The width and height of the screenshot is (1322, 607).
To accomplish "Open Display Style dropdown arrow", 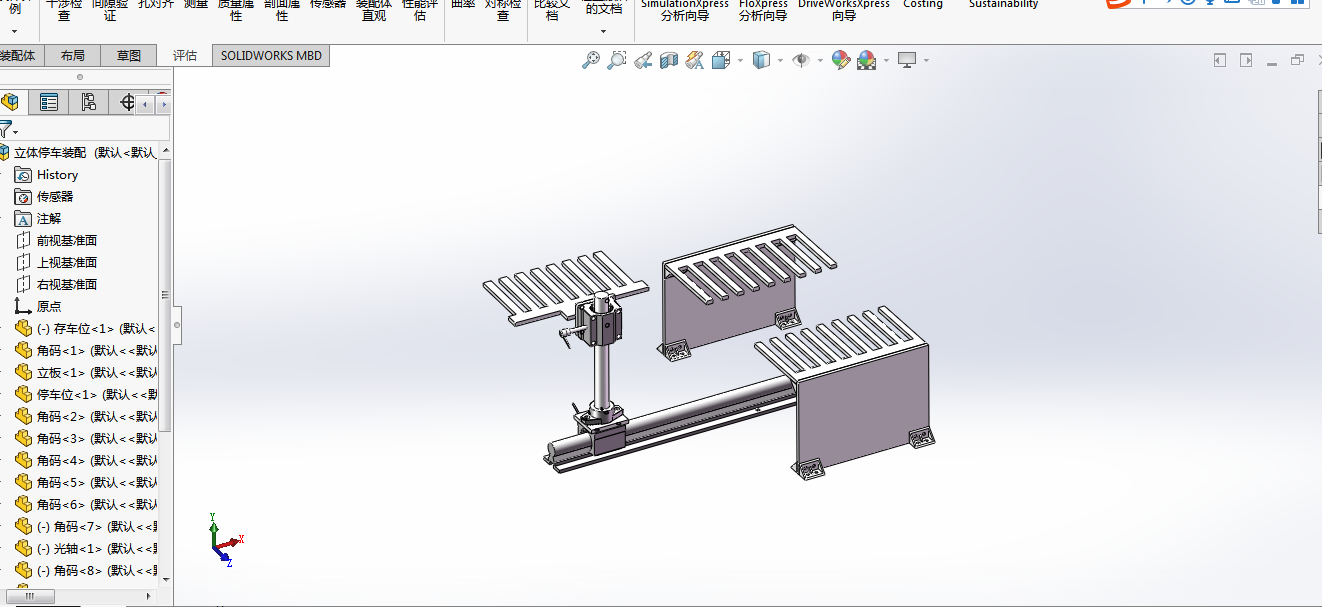I will tap(780, 61).
